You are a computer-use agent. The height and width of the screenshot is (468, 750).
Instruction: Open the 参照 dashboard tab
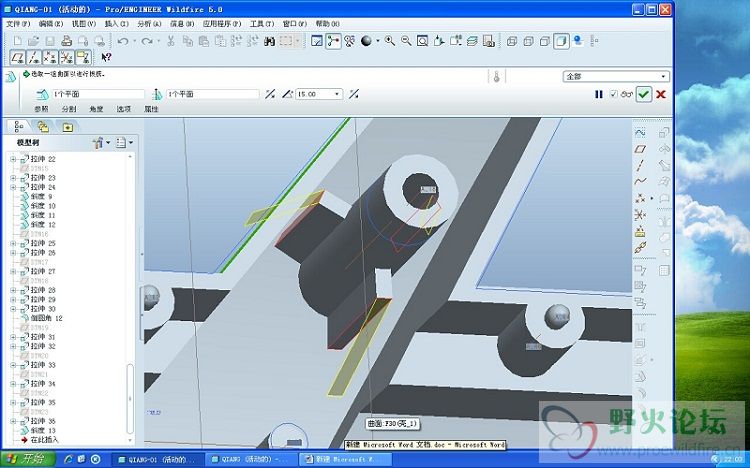[x=42, y=109]
